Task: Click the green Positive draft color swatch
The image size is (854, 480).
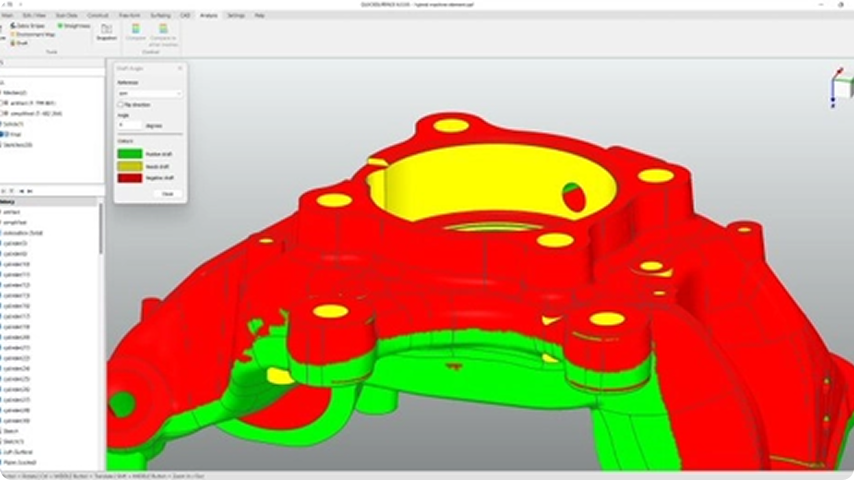Action: [129, 153]
